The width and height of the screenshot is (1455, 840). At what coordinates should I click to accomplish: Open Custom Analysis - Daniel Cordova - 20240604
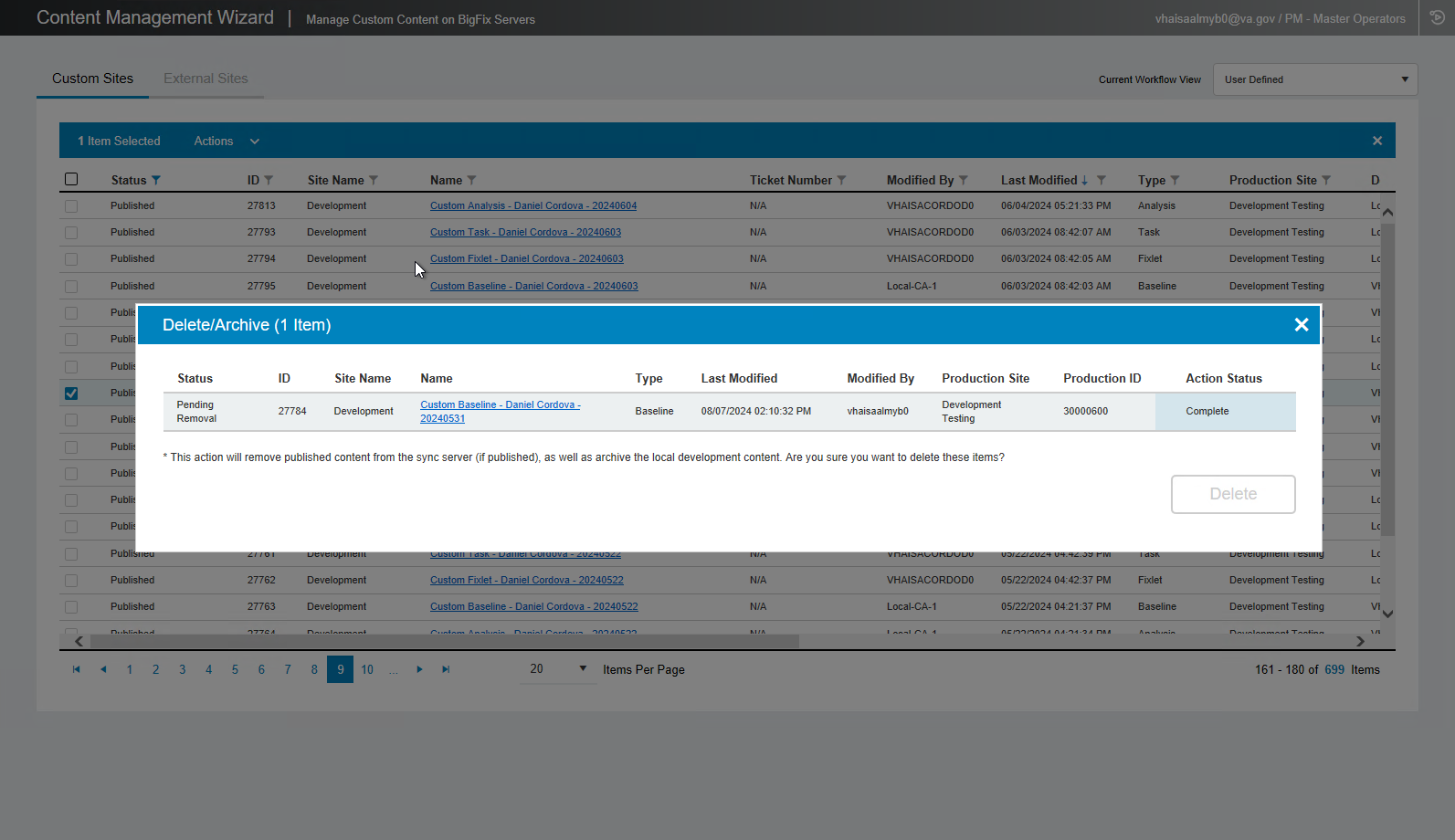pyautogui.click(x=533, y=205)
